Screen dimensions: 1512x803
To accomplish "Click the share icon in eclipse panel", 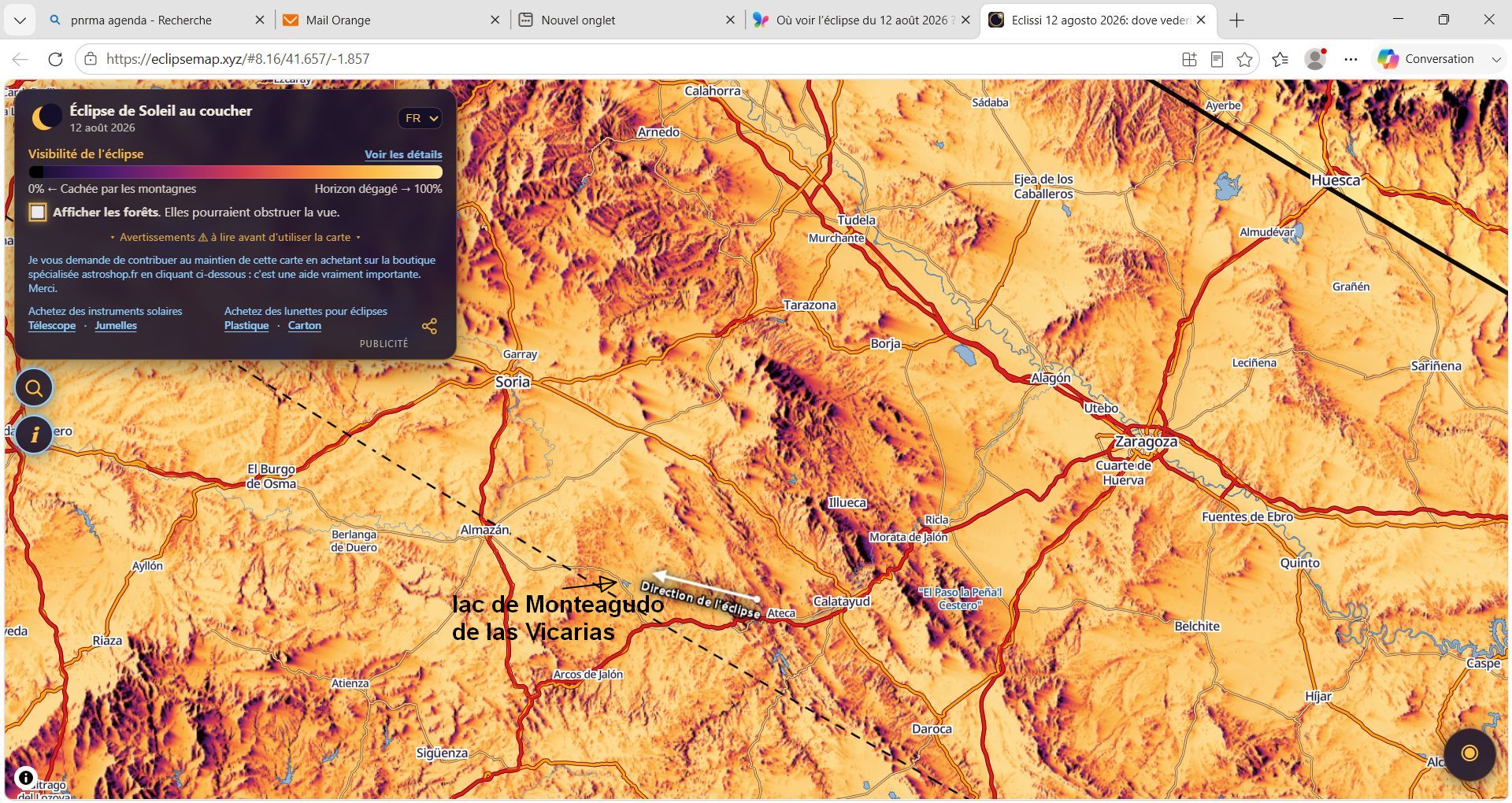I will 429,326.
